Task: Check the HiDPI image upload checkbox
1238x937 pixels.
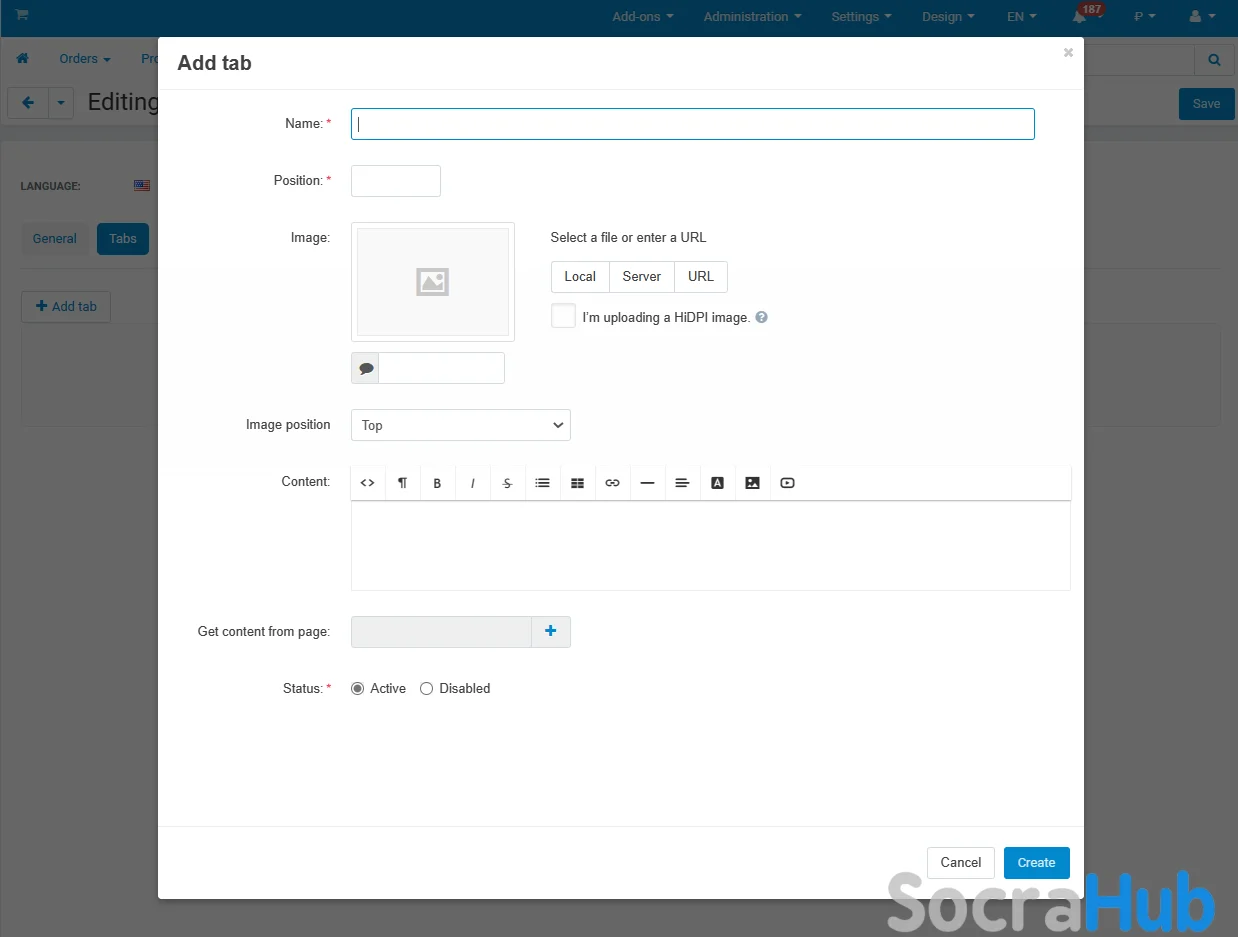Action: click(564, 316)
